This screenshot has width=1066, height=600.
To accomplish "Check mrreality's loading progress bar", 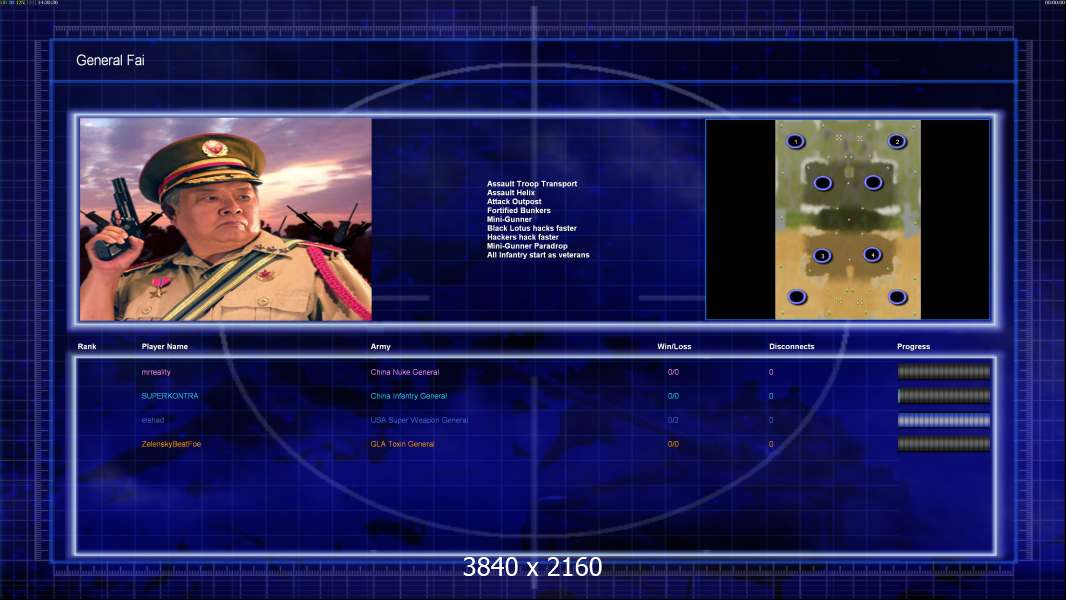I will (x=944, y=372).
